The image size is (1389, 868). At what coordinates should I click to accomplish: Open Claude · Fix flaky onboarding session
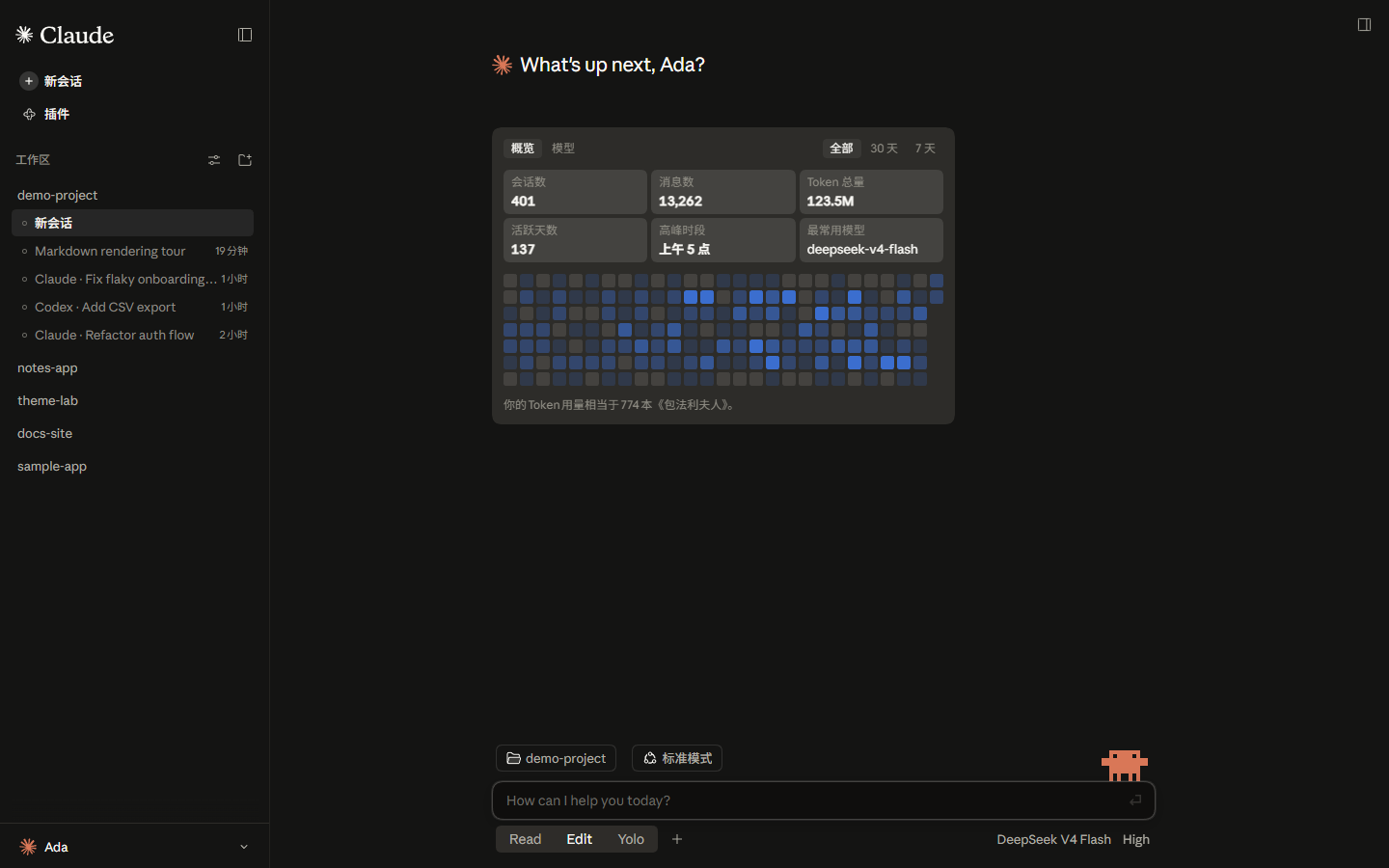point(132,279)
